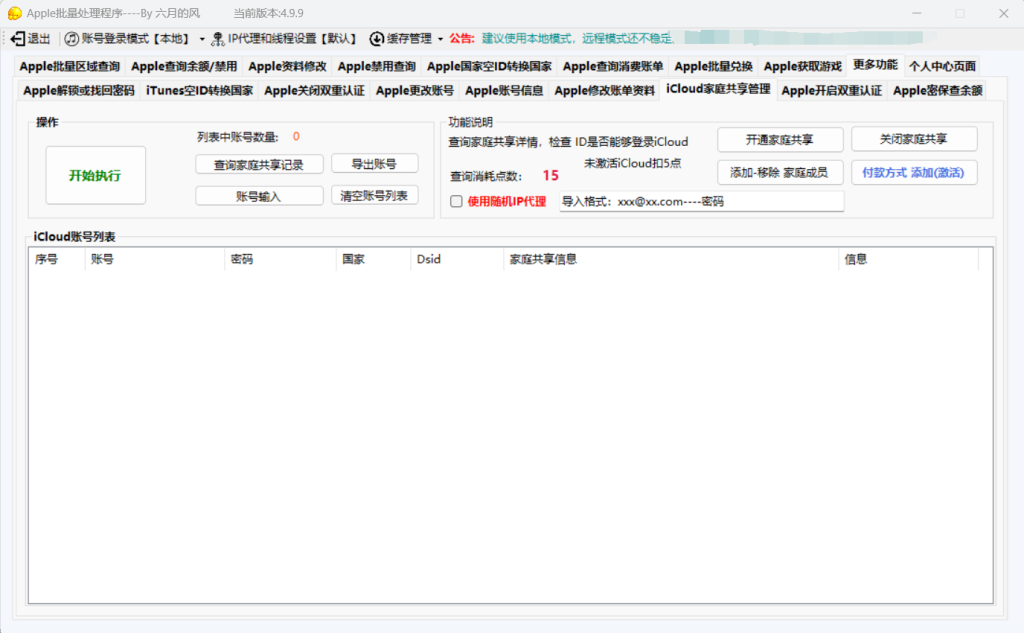Switch to the Apple批量区域查询 tab

point(70,67)
